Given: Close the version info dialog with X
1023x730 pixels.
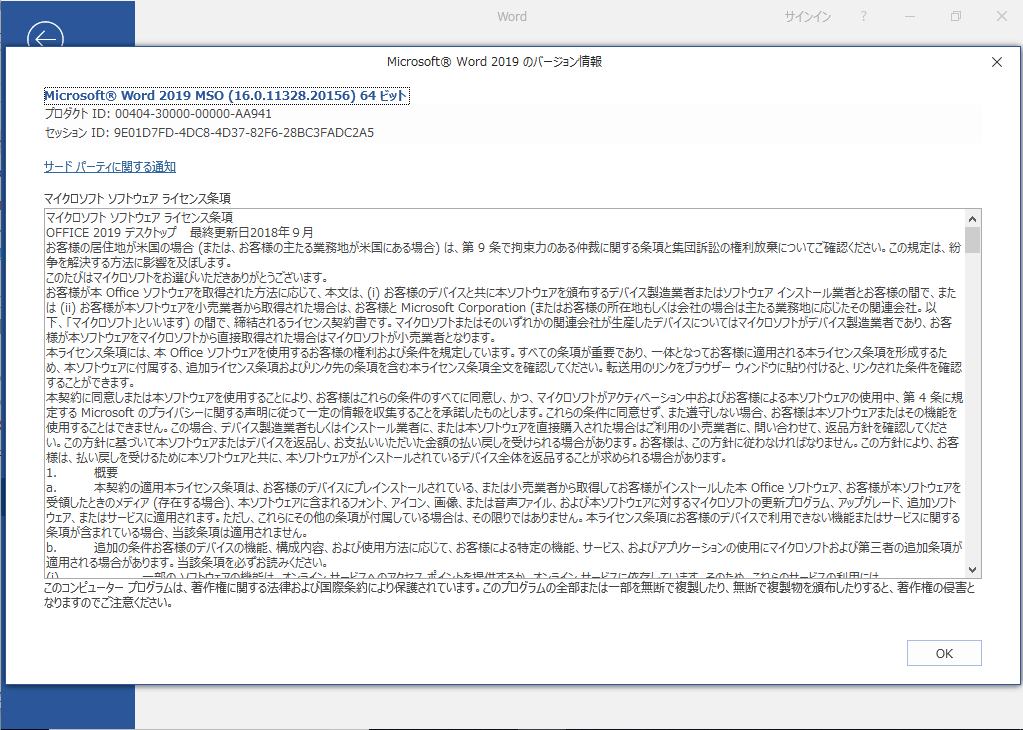Looking at the screenshot, I should (996, 62).
